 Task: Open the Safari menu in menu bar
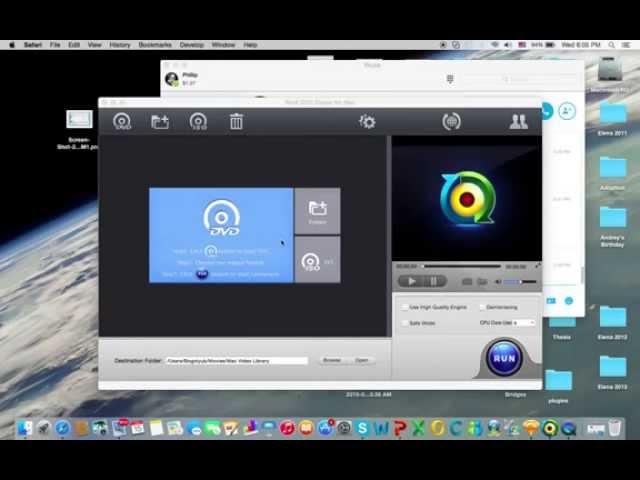(x=33, y=45)
